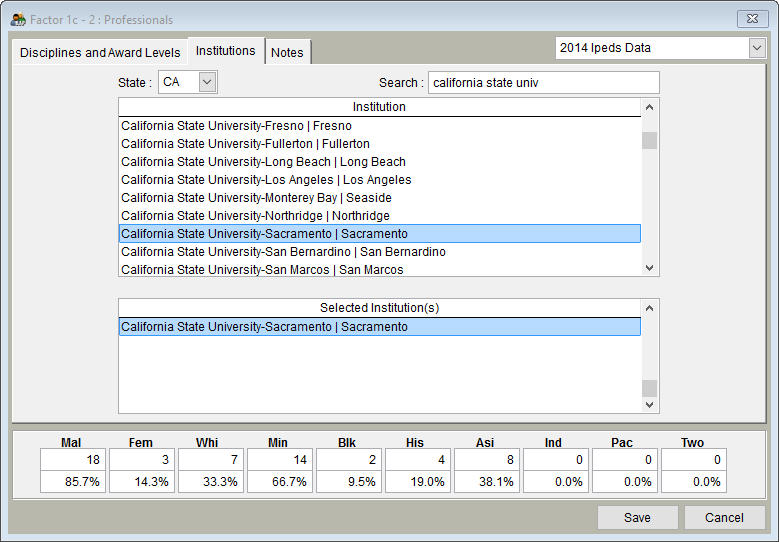Click the Ind count field showing 0
Image resolution: width=779 pixels, height=542 pixels.
(x=556, y=460)
